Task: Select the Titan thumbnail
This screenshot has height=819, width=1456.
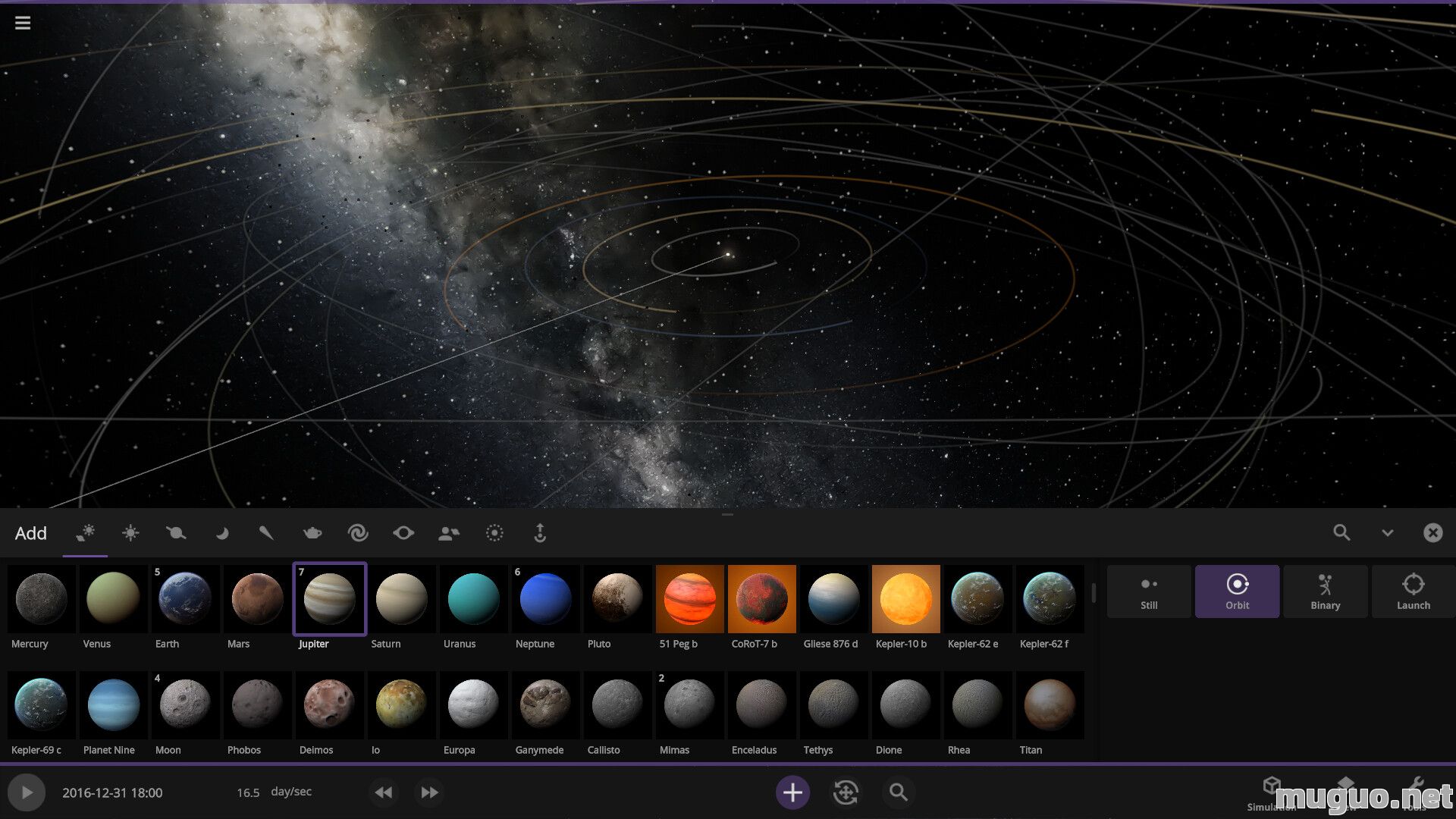Action: pyautogui.click(x=1050, y=705)
